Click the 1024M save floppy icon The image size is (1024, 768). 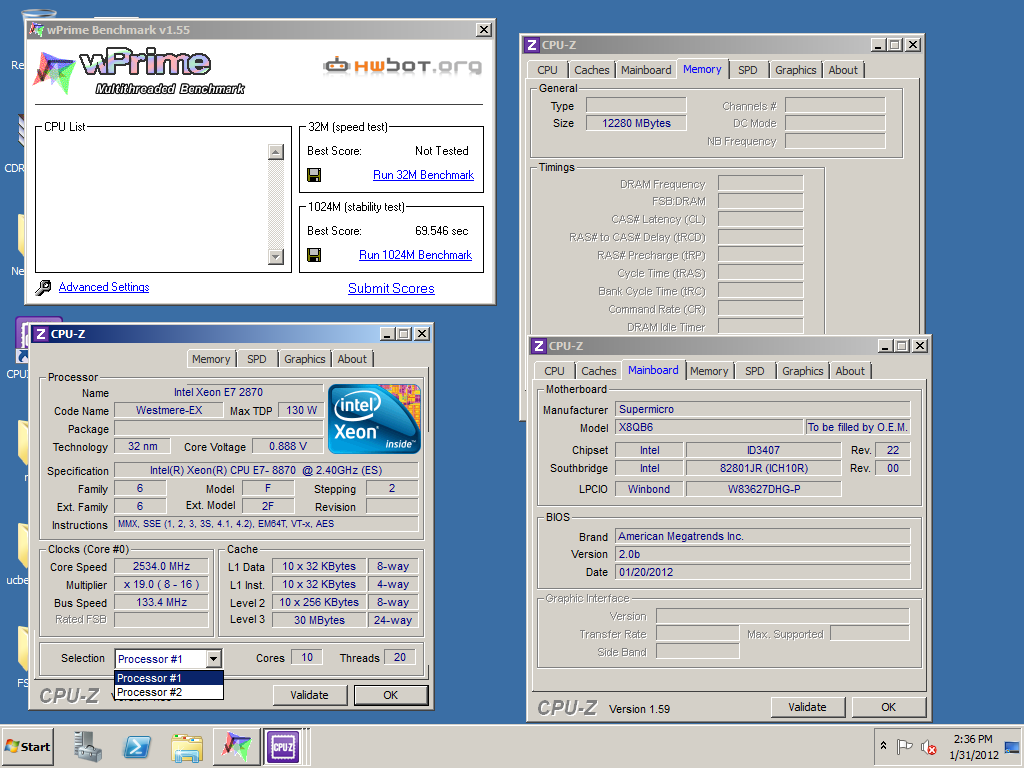point(314,255)
